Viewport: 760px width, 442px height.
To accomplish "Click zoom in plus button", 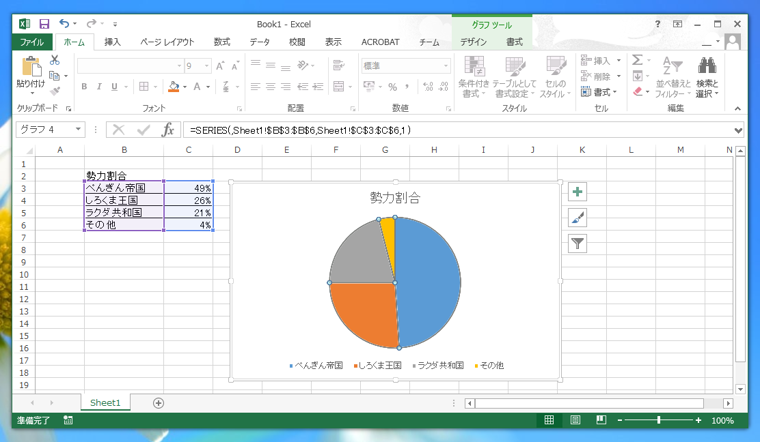I will (x=698, y=420).
